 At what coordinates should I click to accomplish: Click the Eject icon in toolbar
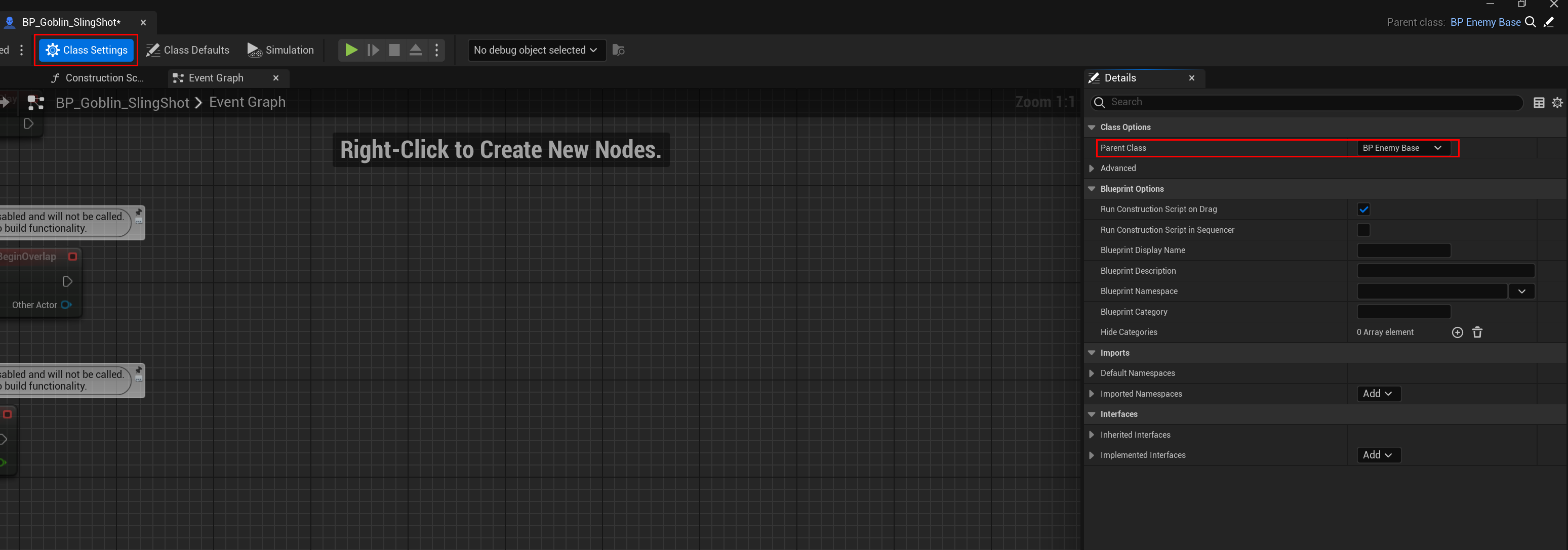(415, 50)
